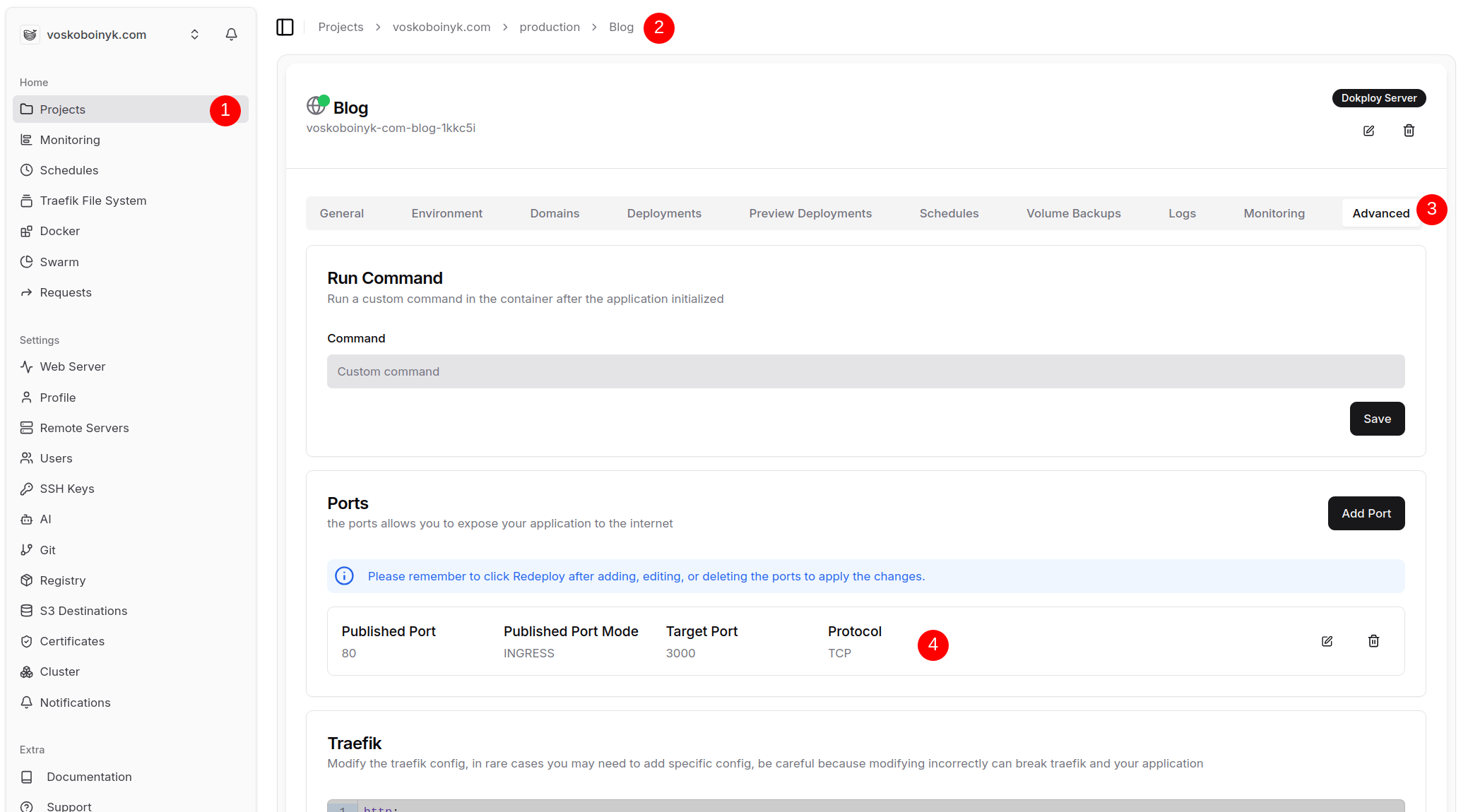Screen dimensions: 1468x812
Task: Open Traefik File System
Action: pos(92,201)
